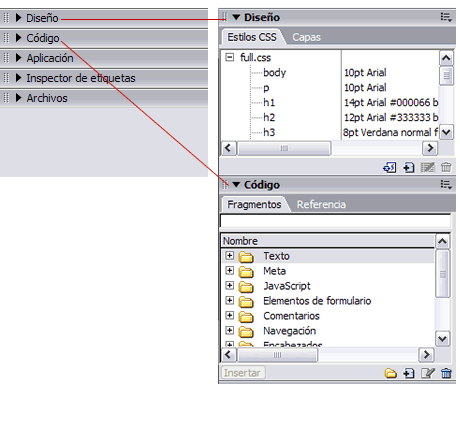This screenshot has height=430, width=460.
Task: Click the open Diseño panel gripper handle
Action: coord(225,17)
